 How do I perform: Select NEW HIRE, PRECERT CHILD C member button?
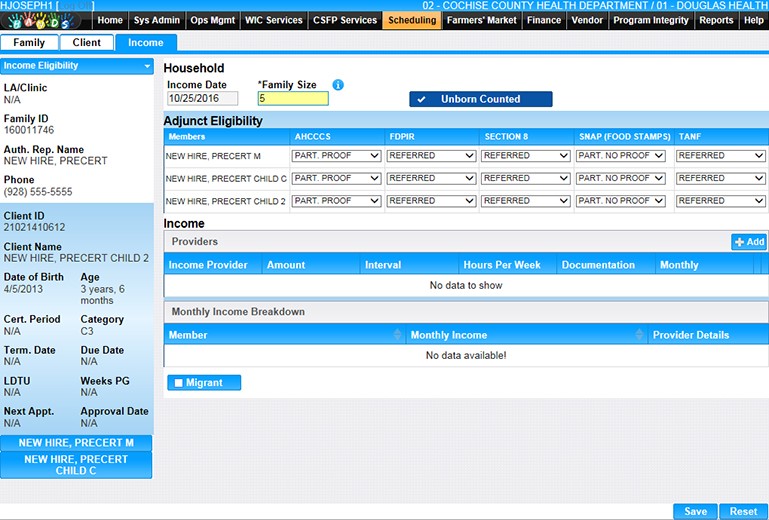[76, 465]
